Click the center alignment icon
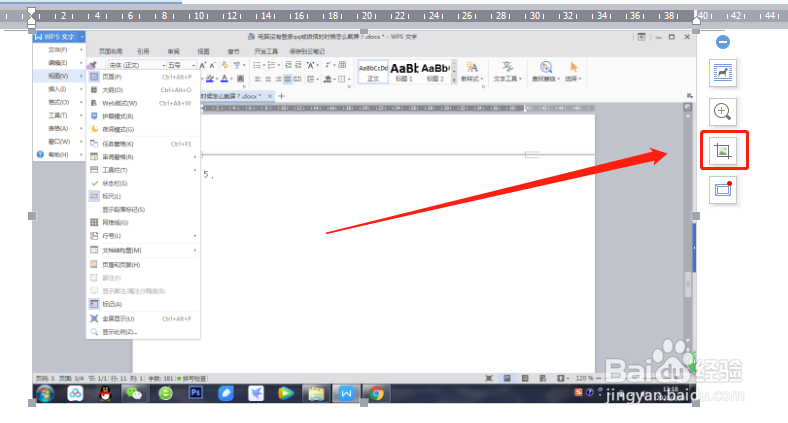 tap(268, 79)
